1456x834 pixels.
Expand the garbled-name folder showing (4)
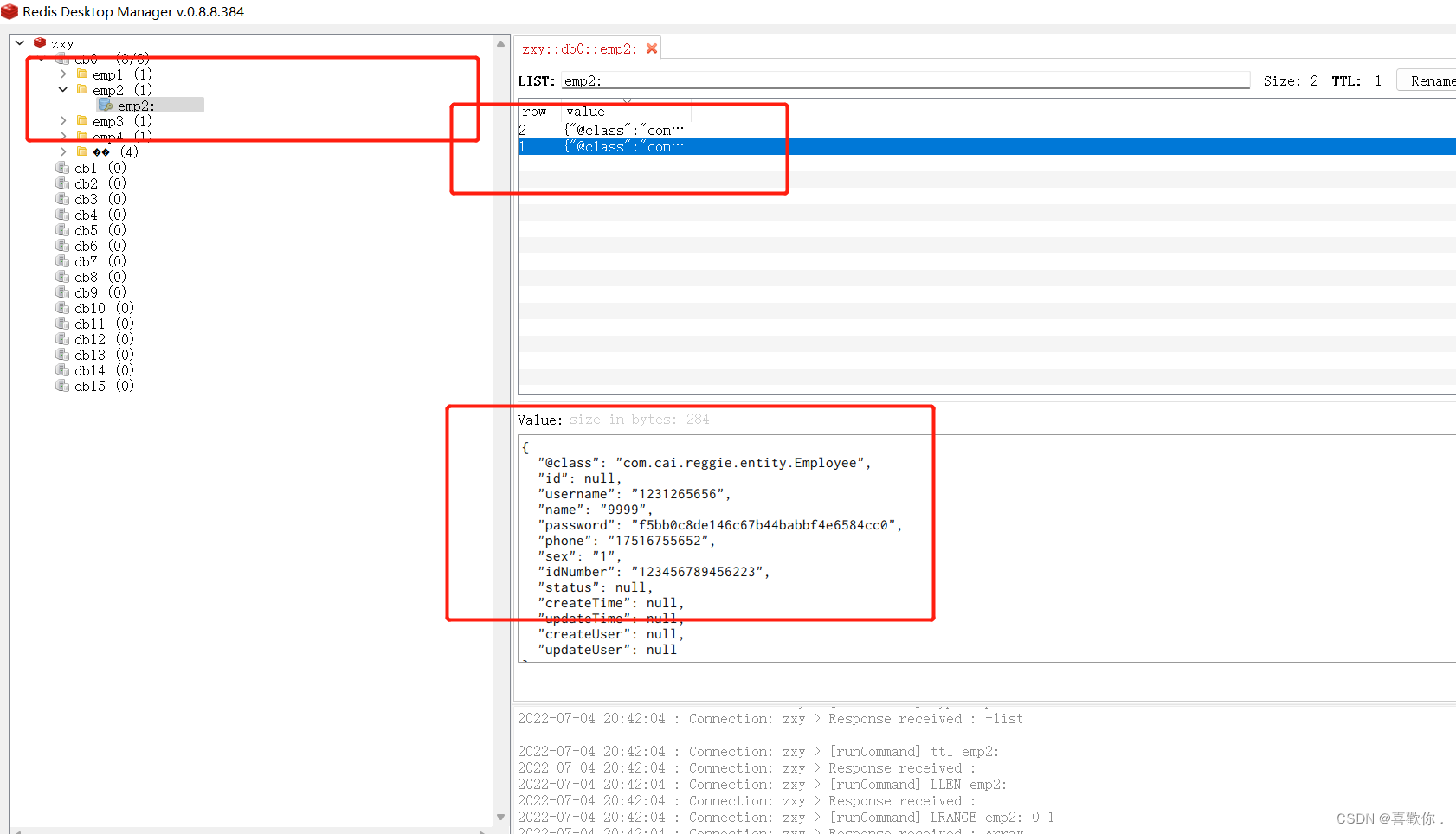(x=62, y=151)
